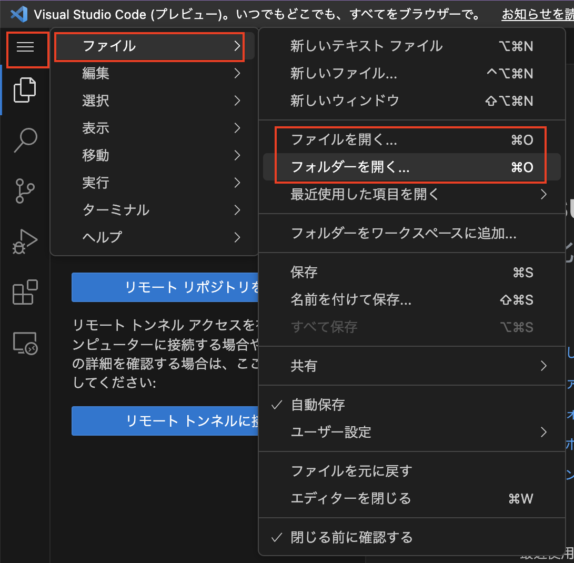Select ファイルを開く... menu entry
This screenshot has height=563, width=574.
(412, 140)
